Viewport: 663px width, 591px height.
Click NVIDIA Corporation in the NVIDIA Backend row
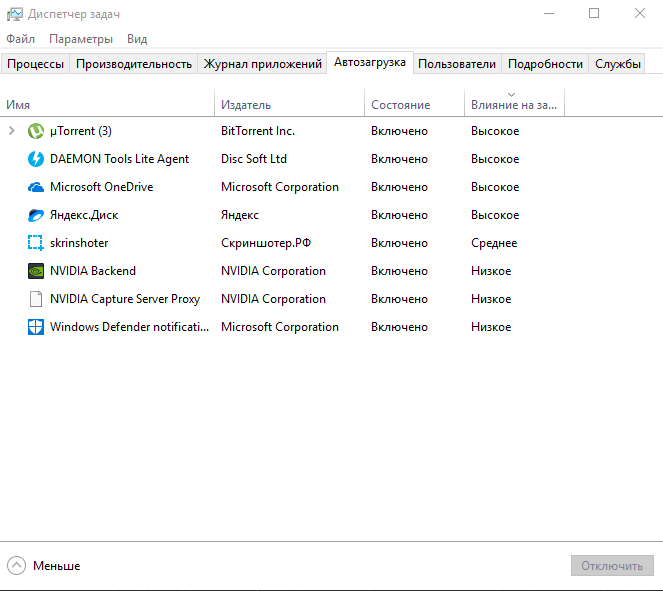point(273,271)
